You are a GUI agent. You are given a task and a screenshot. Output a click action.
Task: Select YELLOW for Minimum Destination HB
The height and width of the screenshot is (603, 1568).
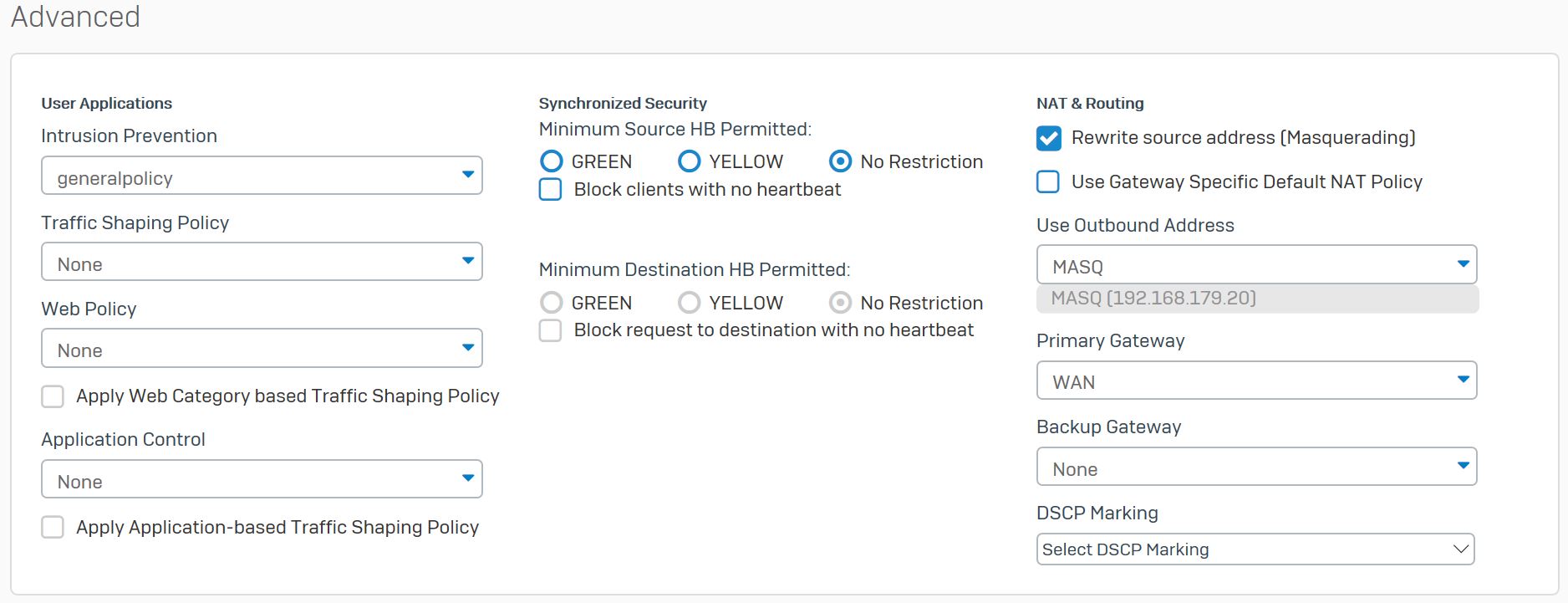point(690,302)
